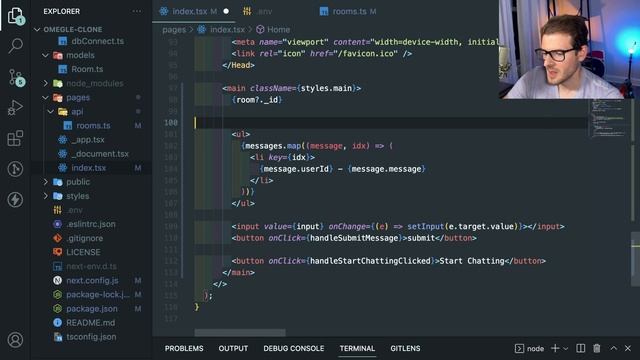Image resolution: width=640 pixels, height=360 pixels.
Task: Close the bottom panel
Action: [628, 348]
